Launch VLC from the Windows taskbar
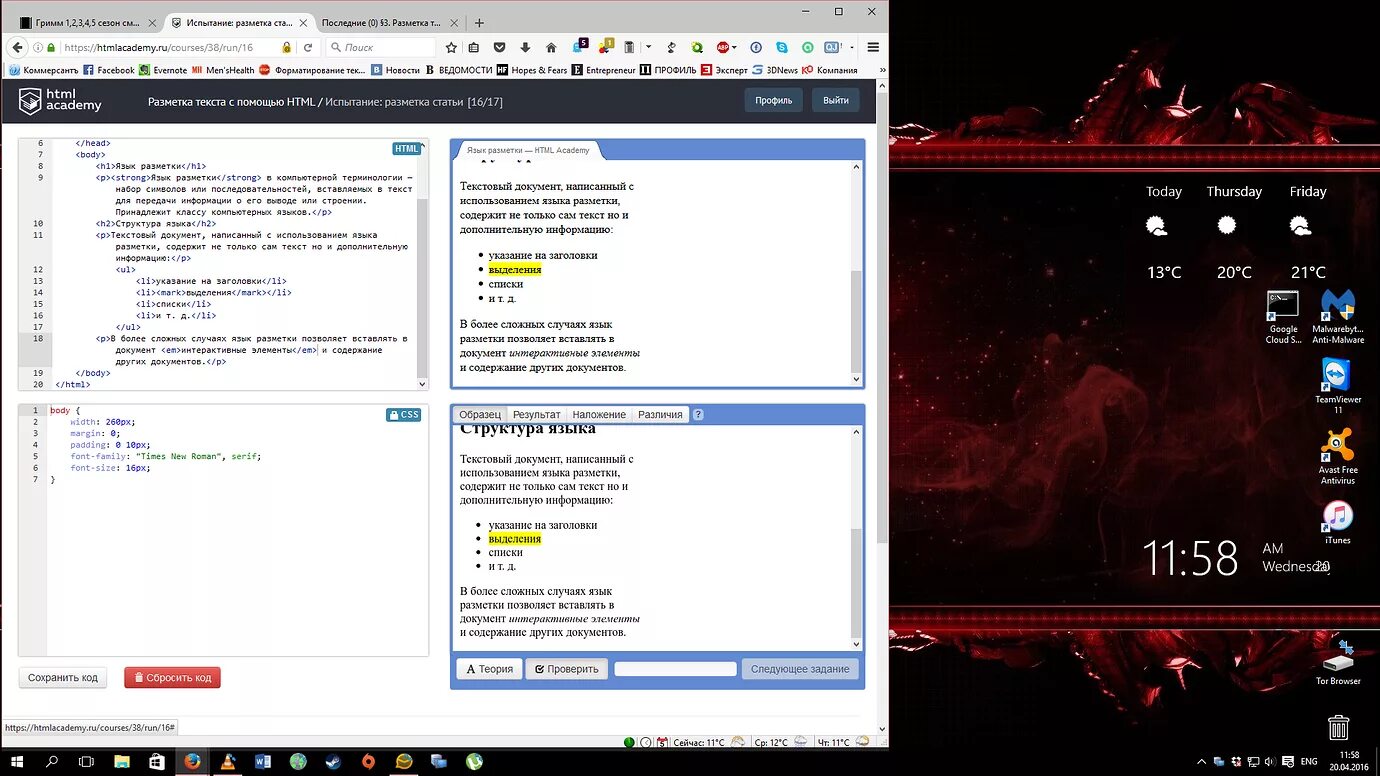1380x776 pixels. click(230, 762)
